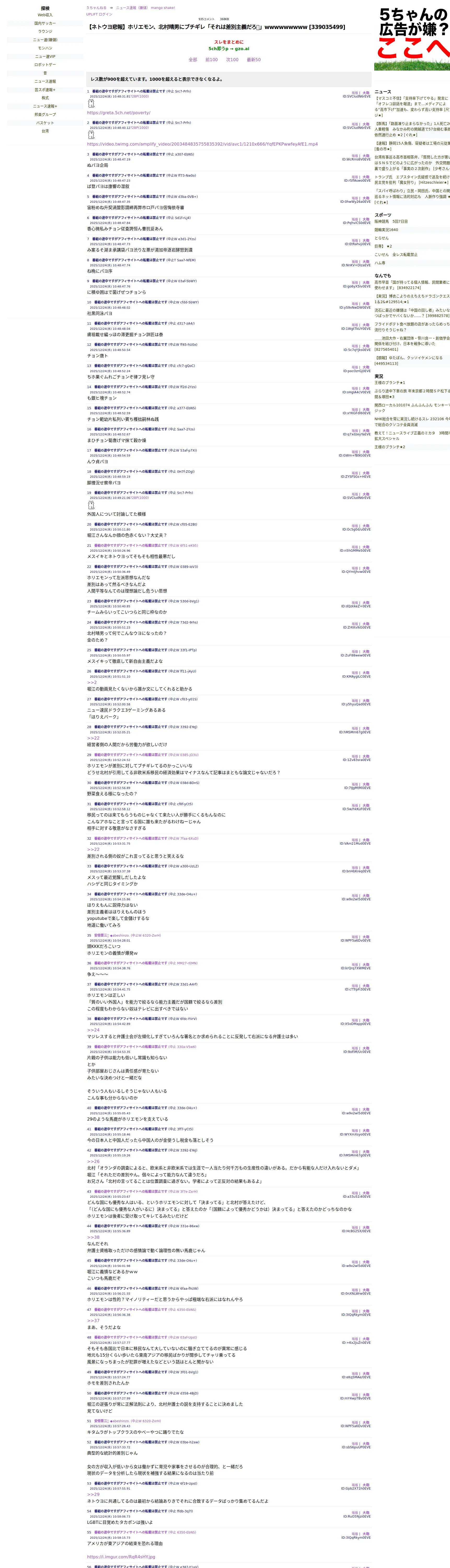Screen dimensions: 450x1568
Task: Click the ログイン link
Action: pos(105,14)
